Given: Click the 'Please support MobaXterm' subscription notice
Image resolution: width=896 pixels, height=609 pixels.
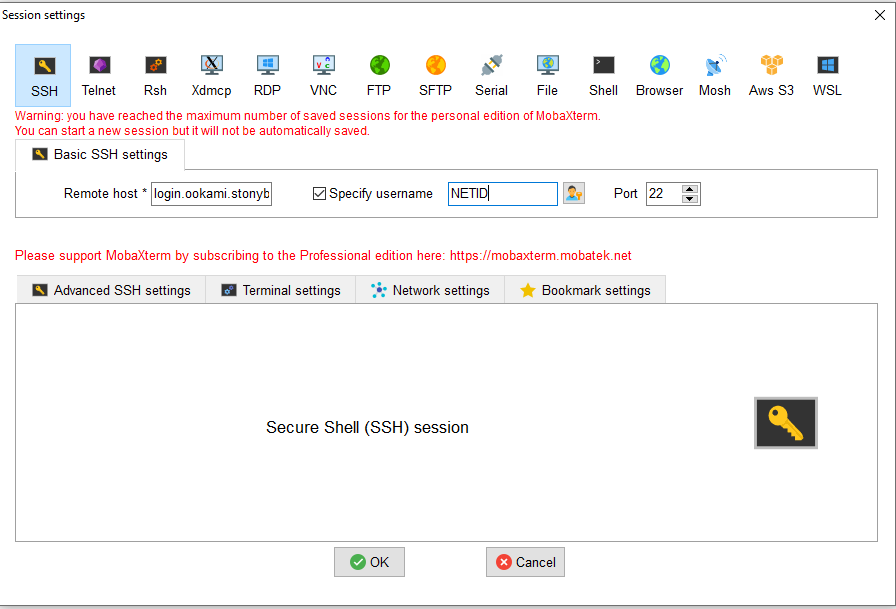Looking at the screenshot, I should tap(323, 255).
